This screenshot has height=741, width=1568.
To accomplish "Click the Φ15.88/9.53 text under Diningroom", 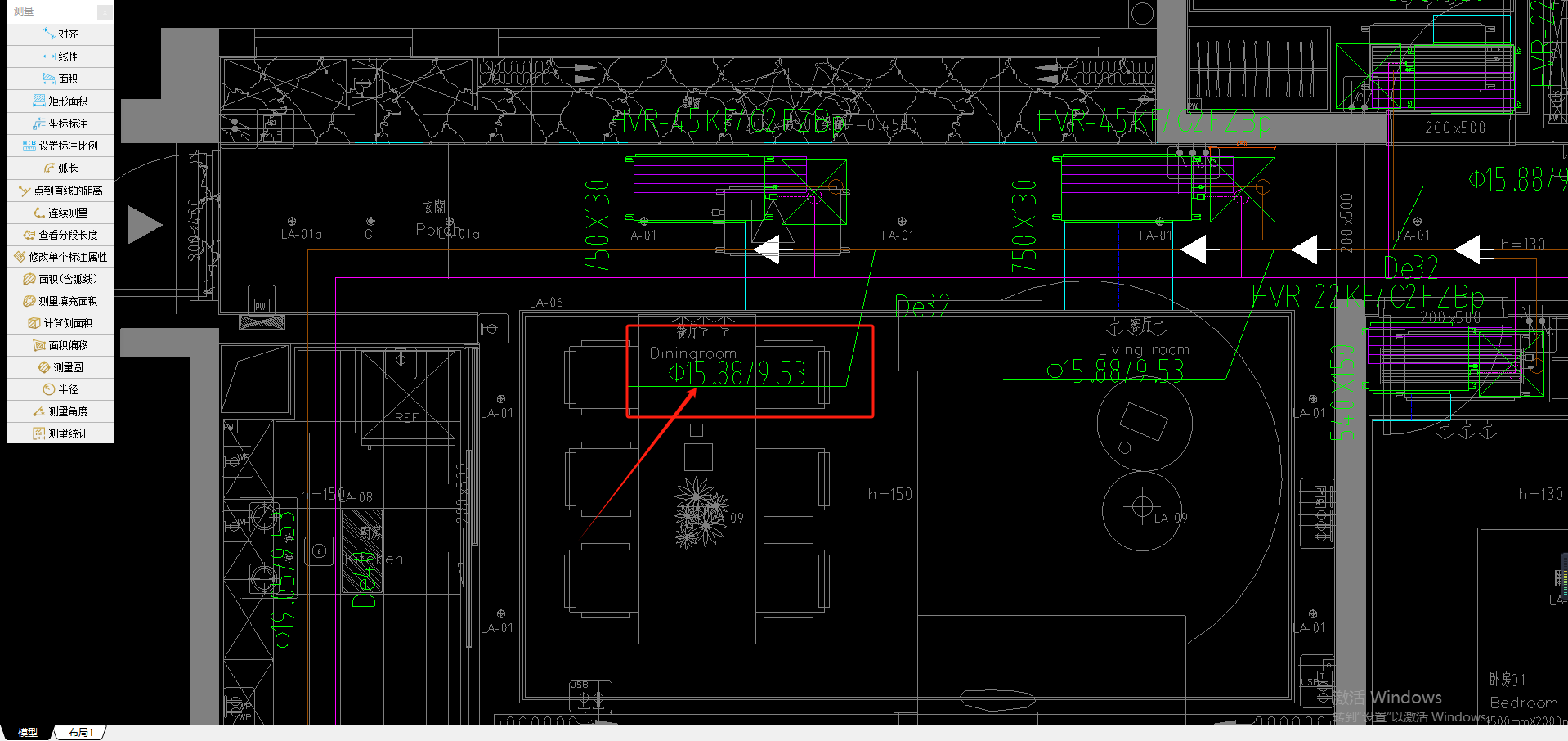I will pyautogui.click(x=737, y=374).
